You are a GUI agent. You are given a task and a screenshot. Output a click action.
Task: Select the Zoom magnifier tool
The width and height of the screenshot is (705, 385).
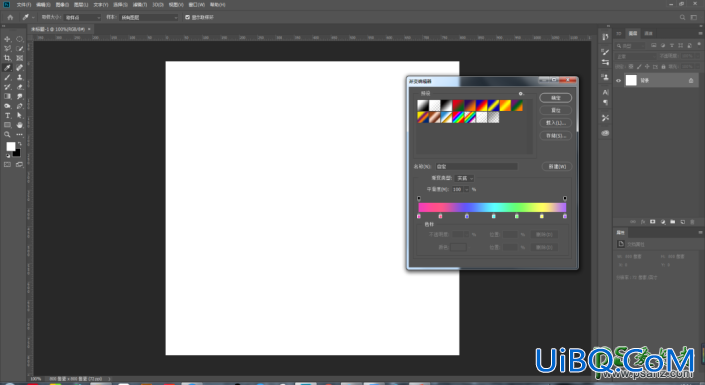[7, 134]
